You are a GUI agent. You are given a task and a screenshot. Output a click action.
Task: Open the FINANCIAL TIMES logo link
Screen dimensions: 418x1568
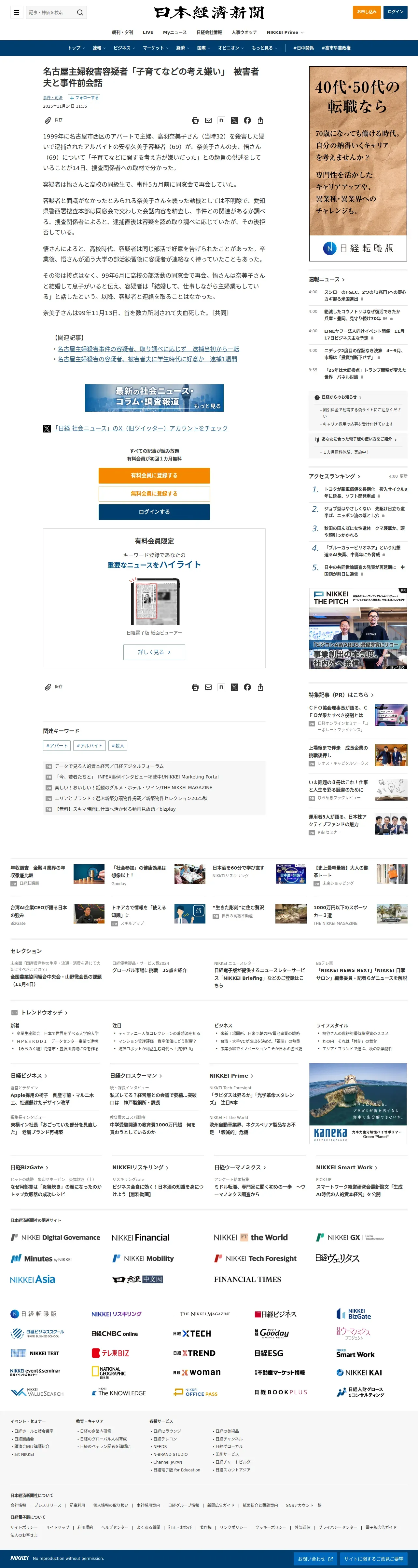coord(247,1280)
